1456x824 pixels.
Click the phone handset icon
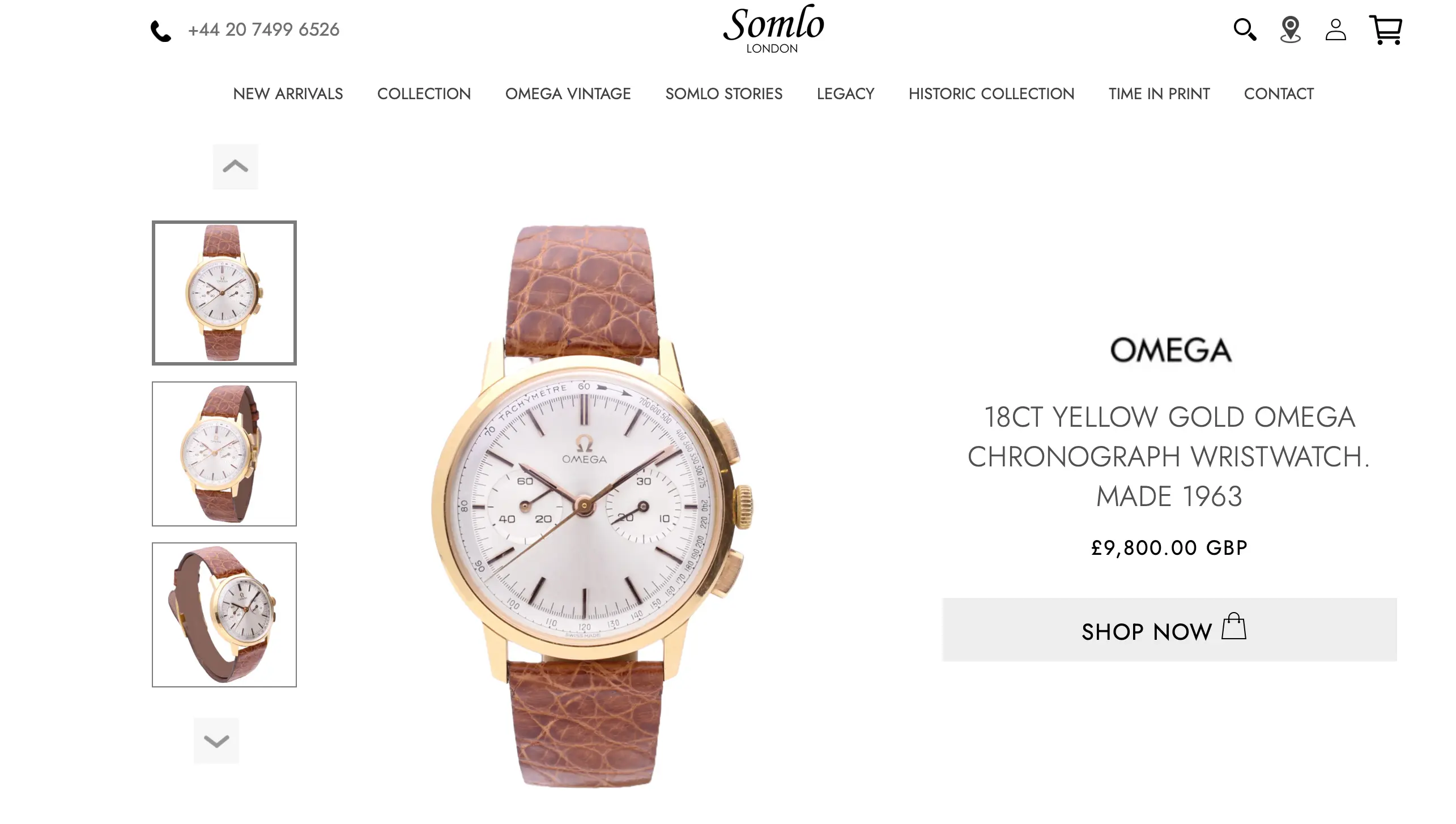[x=161, y=31]
